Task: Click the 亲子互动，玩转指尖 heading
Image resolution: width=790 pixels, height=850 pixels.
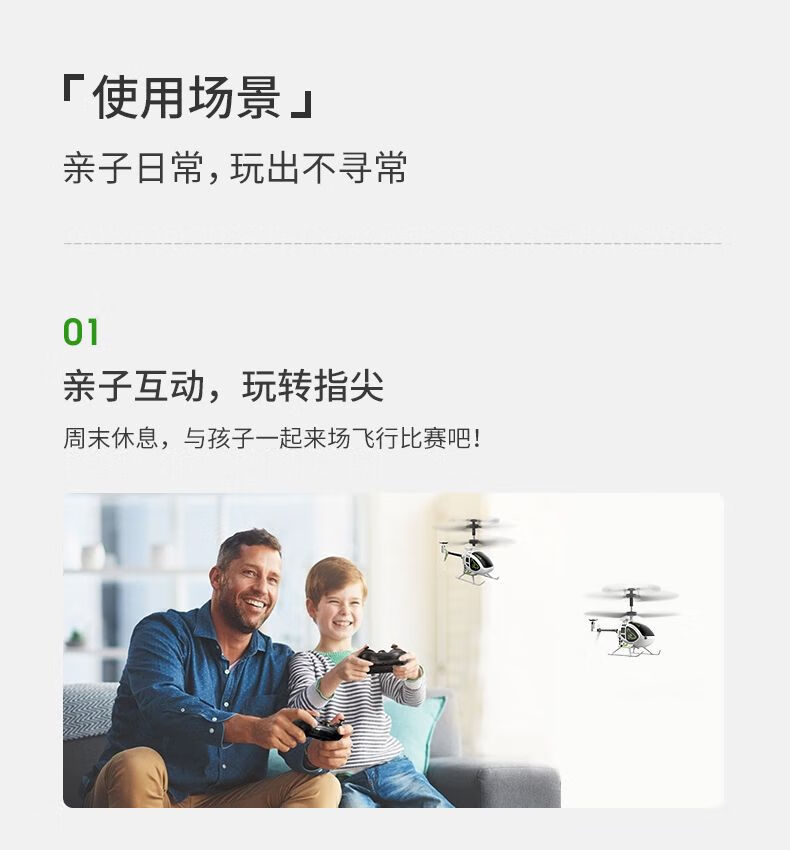Action: click(223, 386)
